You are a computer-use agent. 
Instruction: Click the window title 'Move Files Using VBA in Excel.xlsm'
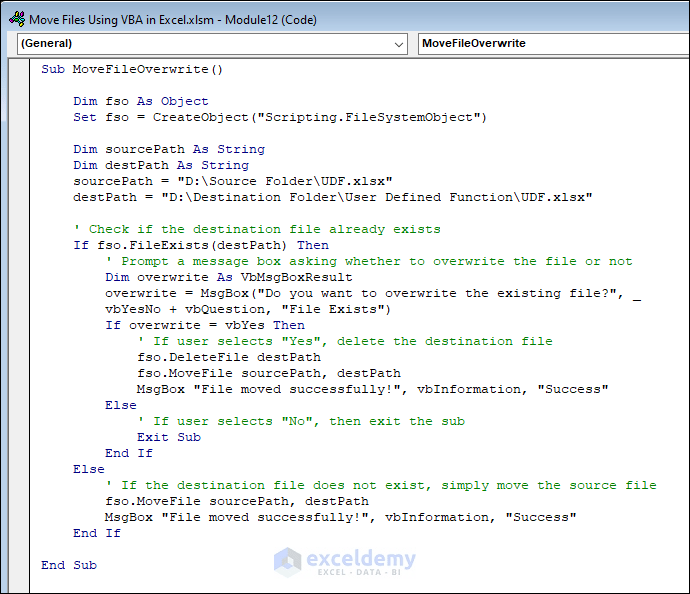pos(121,20)
